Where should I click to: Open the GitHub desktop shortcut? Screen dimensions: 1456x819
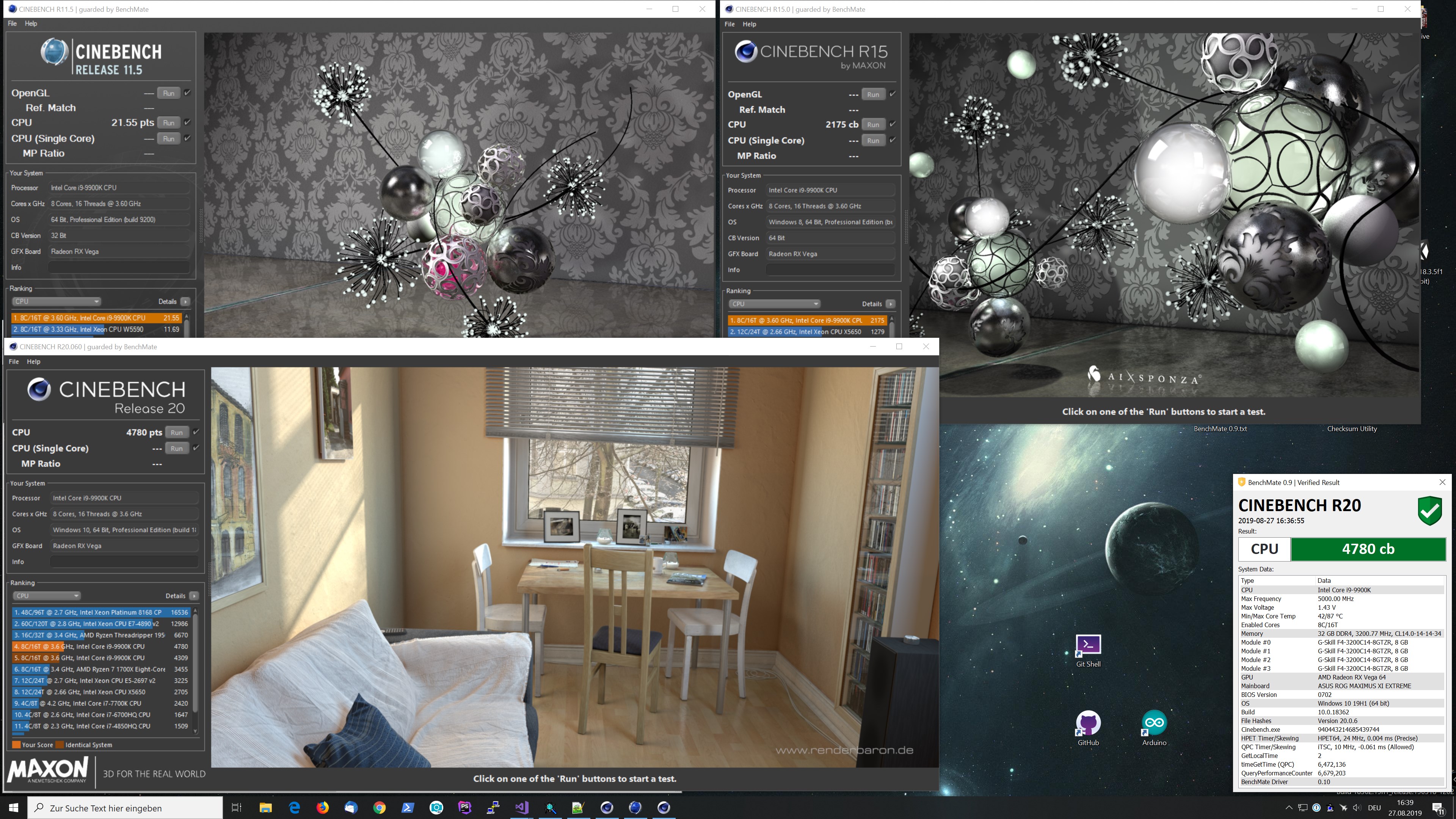coord(1088,728)
